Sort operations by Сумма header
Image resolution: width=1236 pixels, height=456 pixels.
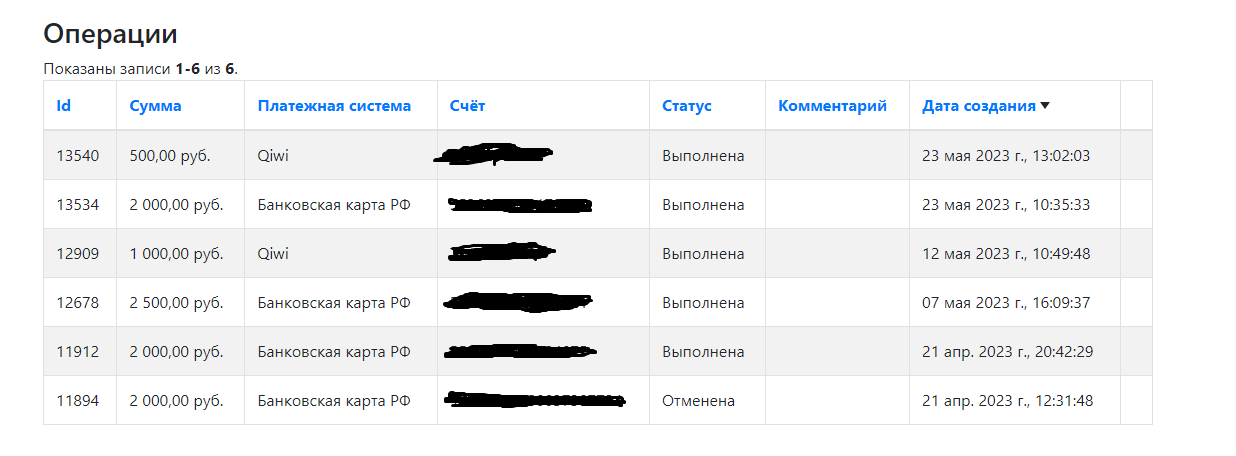[x=155, y=106]
